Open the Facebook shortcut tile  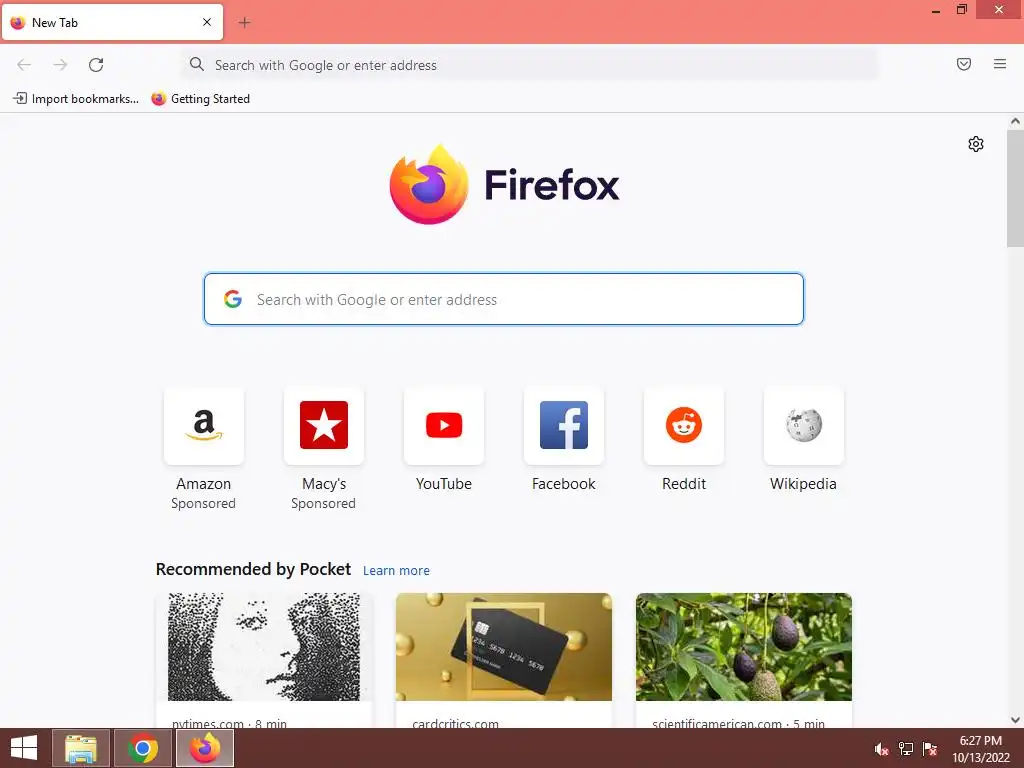point(564,426)
